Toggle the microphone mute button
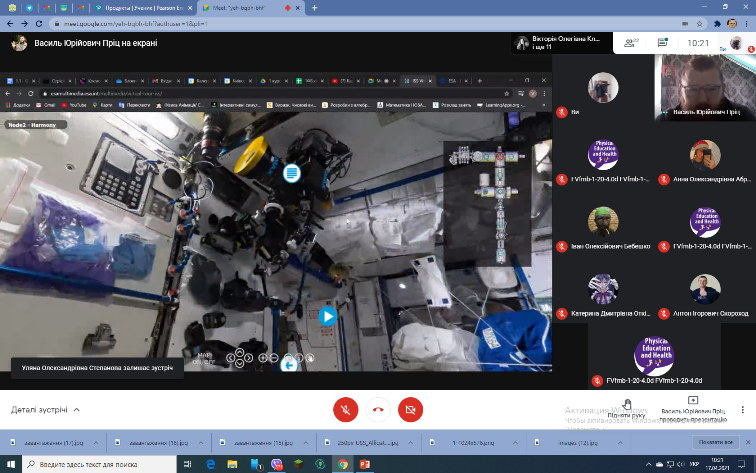 [345, 409]
